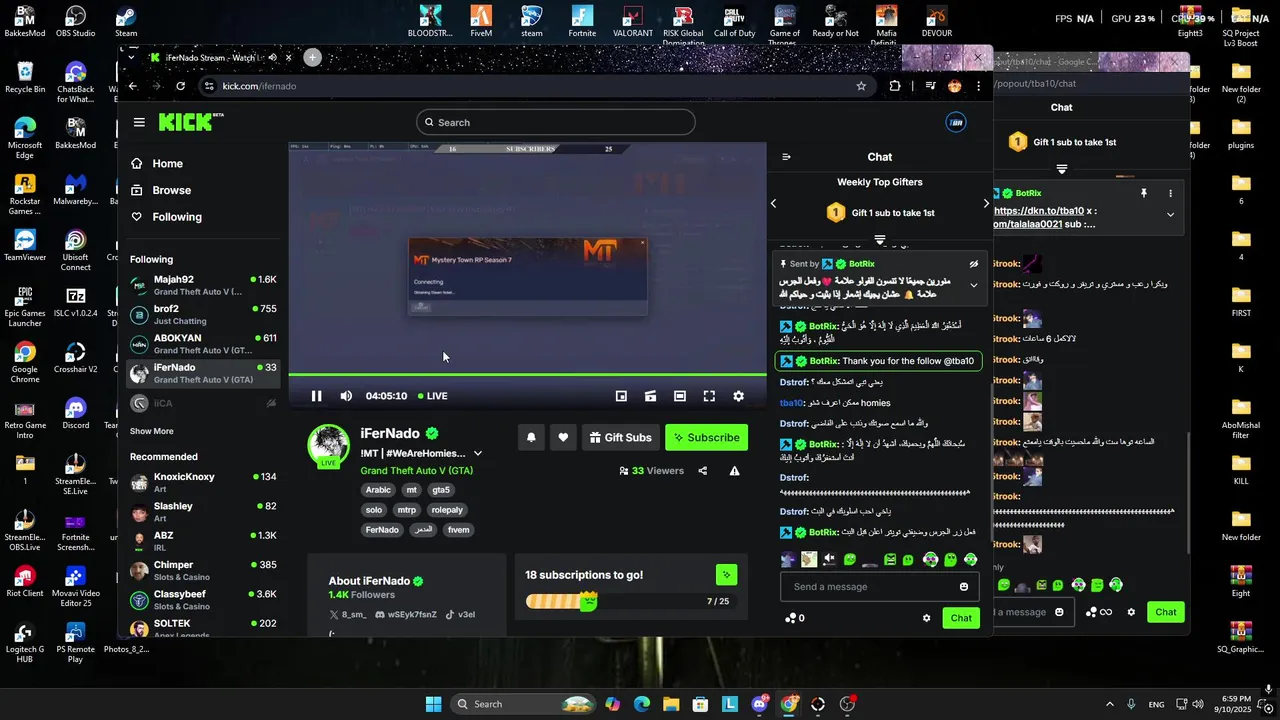This screenshot has height=720, width=1280.
Task: Click the stream seek progress bar
Action: coord(527,374)
